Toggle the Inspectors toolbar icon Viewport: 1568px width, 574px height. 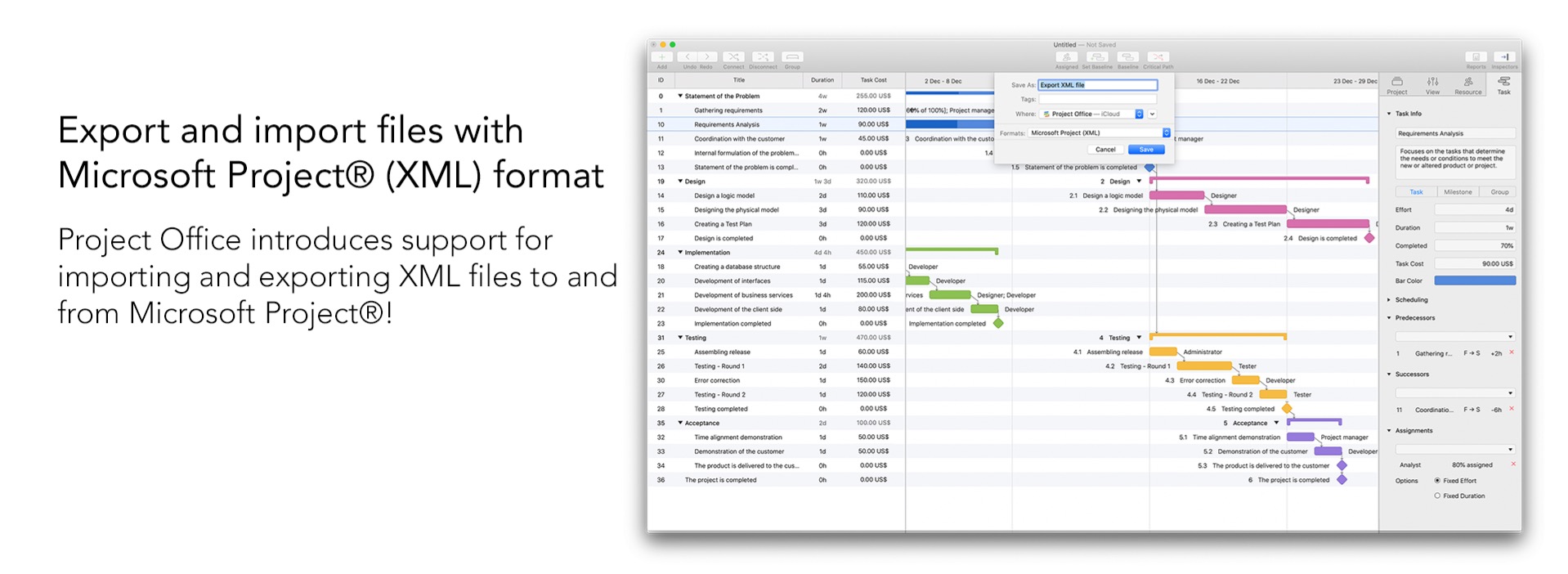[x=1504, y=57]
